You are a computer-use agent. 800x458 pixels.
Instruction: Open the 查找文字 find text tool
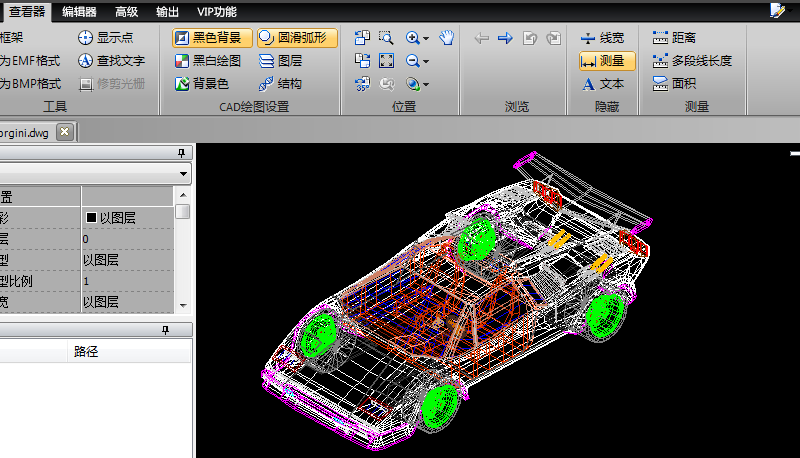tap(111, 61)
